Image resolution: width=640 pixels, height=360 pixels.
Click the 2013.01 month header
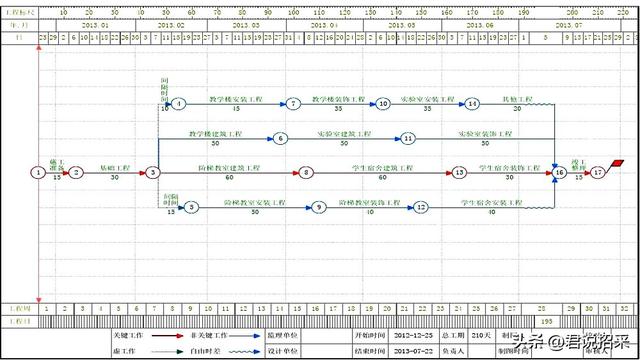pos(96,25)
